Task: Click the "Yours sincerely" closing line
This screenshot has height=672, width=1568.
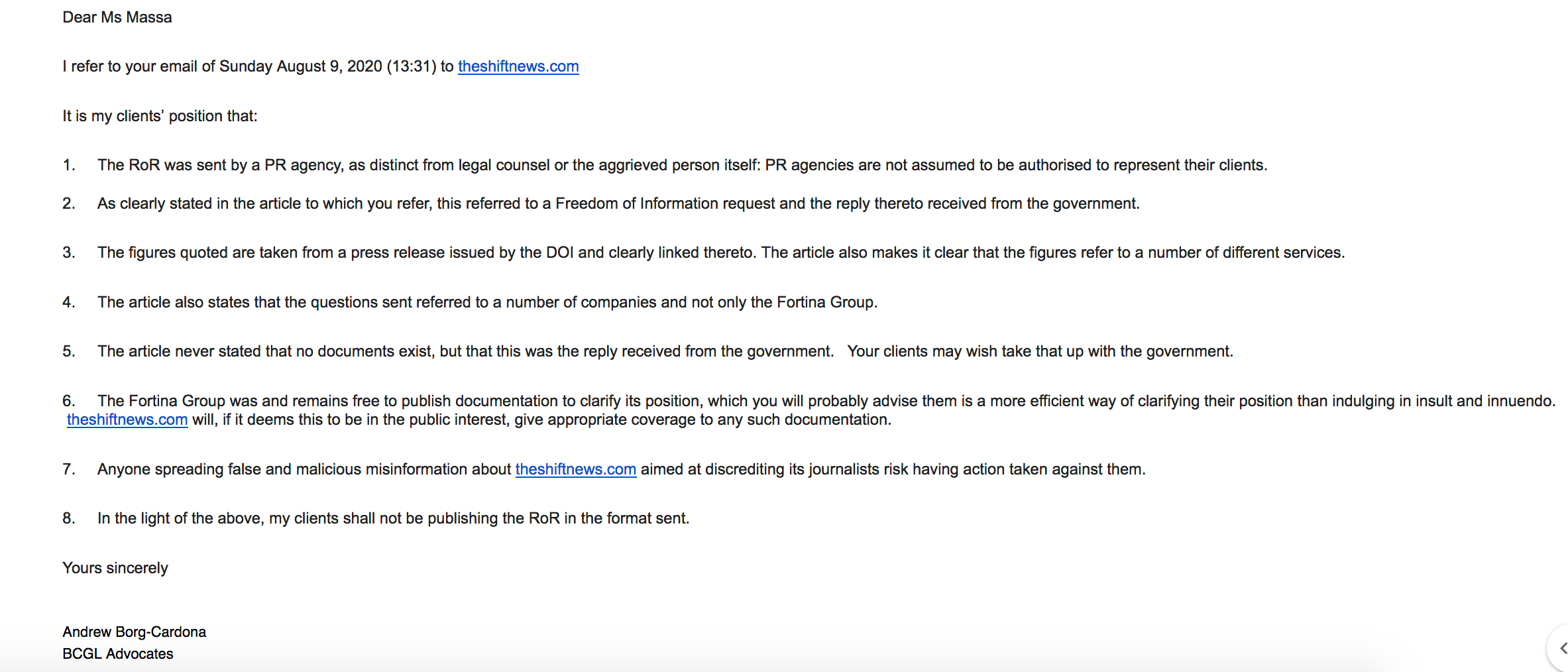Action: pyautogui.click(x=115, y=568)
